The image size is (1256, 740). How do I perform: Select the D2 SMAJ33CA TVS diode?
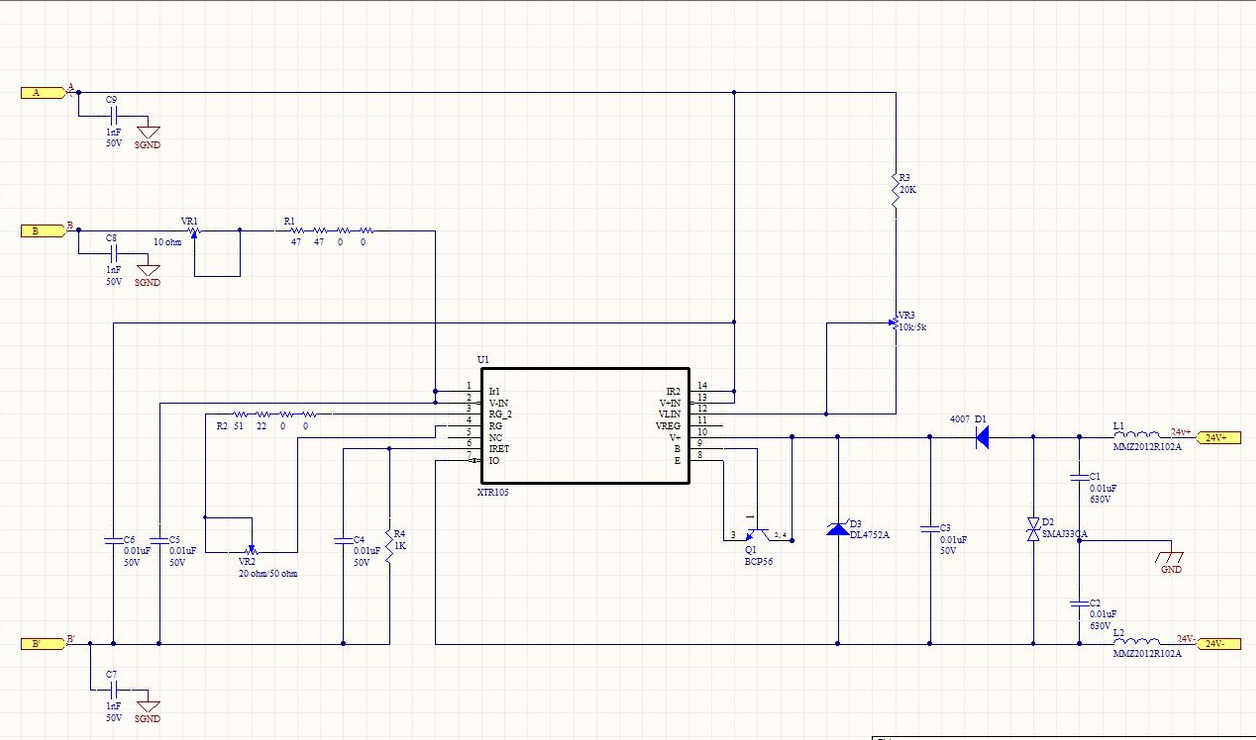[x=1033, y=530]
